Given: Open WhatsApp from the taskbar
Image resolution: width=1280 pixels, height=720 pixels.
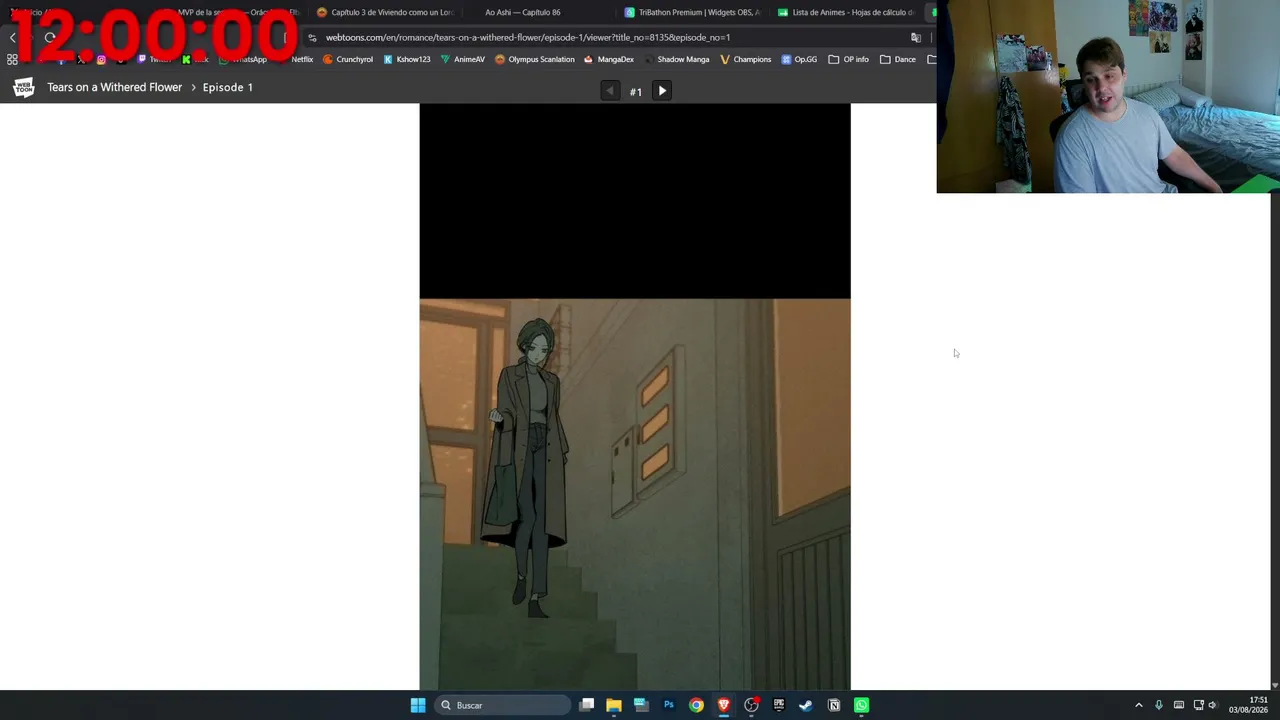Looking at the screenshot, I should (x=861, y=706).
